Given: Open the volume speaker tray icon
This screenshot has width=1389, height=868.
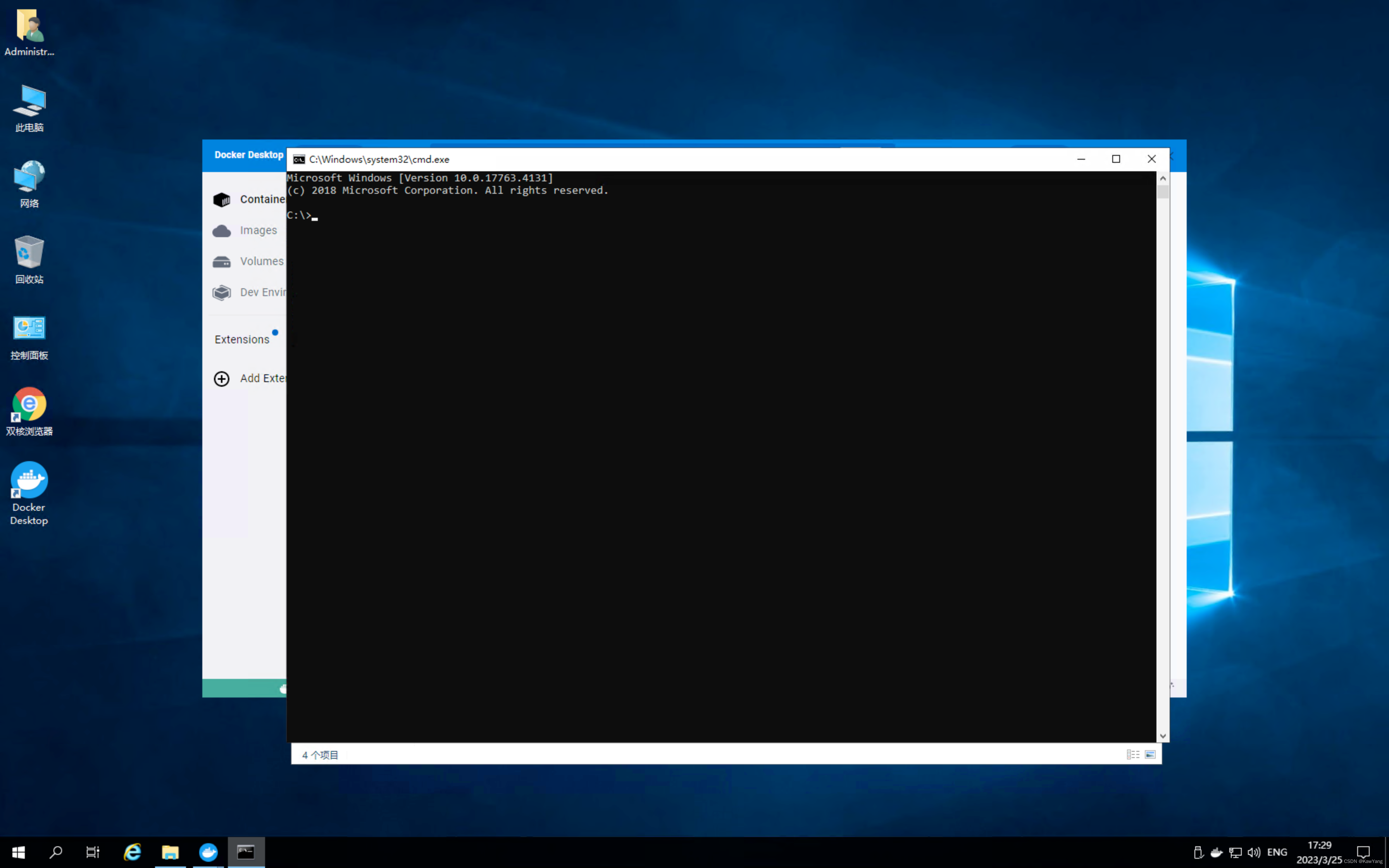Looking at the screenshot, I should point(1253,852).
